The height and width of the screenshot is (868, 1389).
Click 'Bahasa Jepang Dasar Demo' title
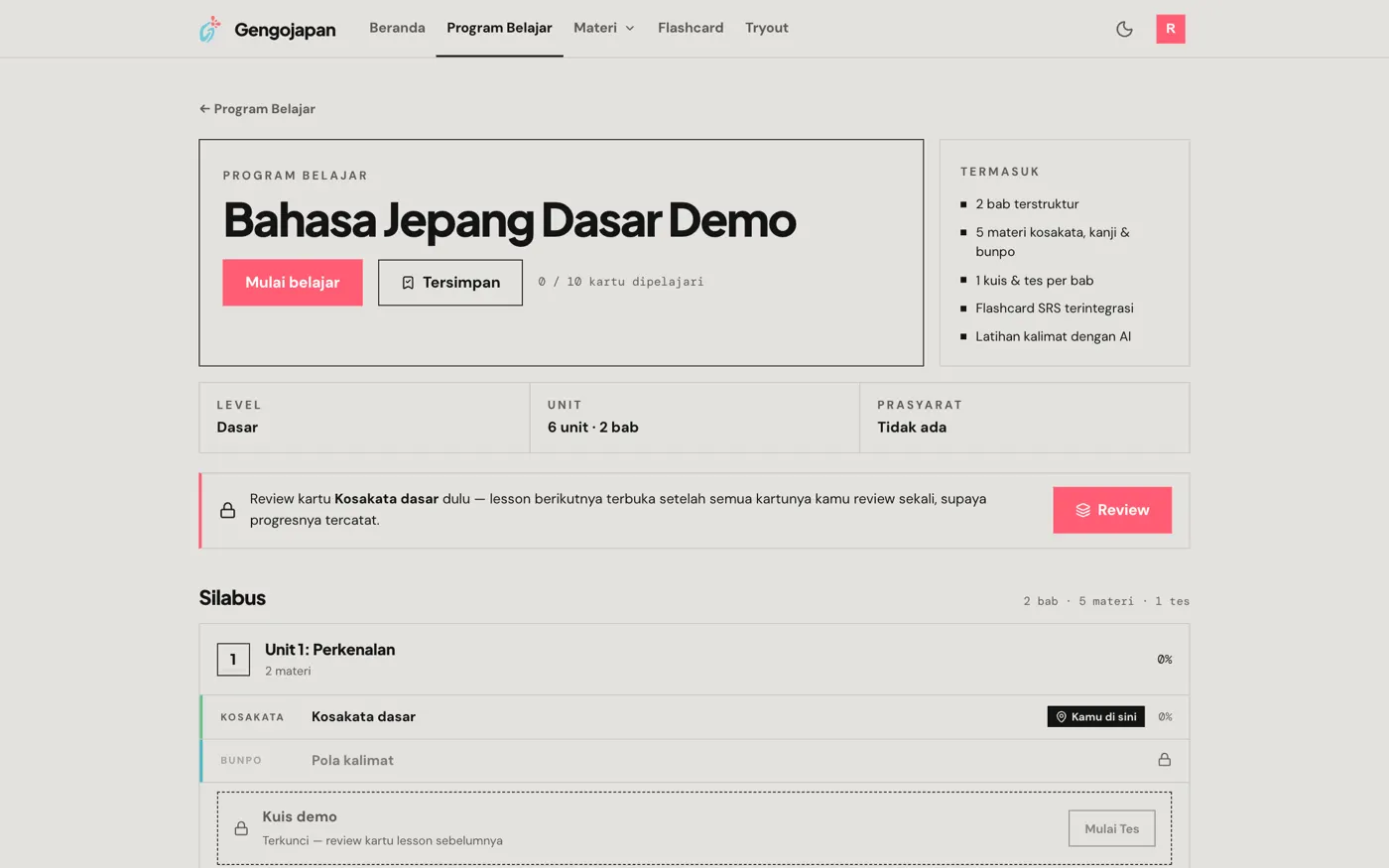[x=510, y=220]
